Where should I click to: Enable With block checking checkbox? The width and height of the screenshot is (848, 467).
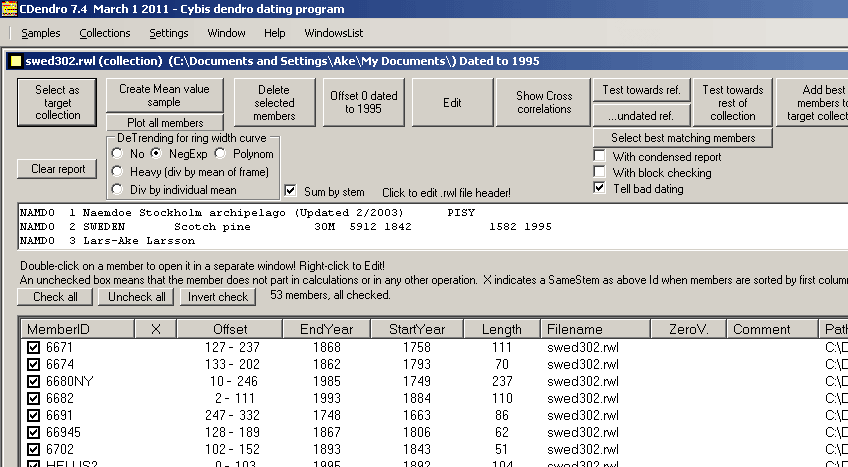tap(599, 172)
